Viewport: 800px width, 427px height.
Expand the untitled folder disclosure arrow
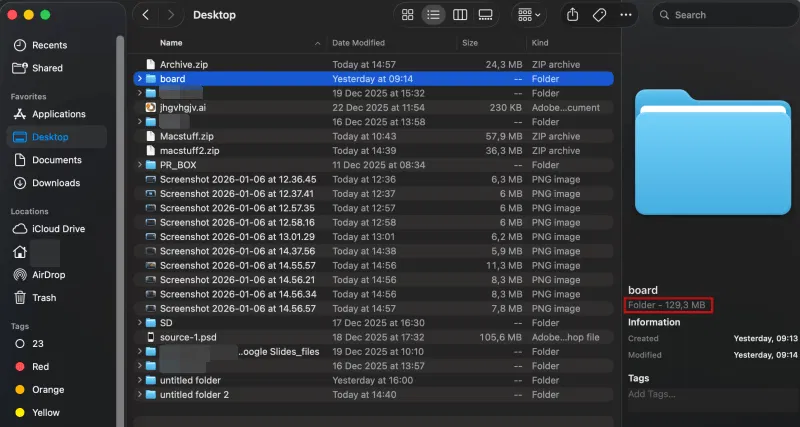point(139,380)
